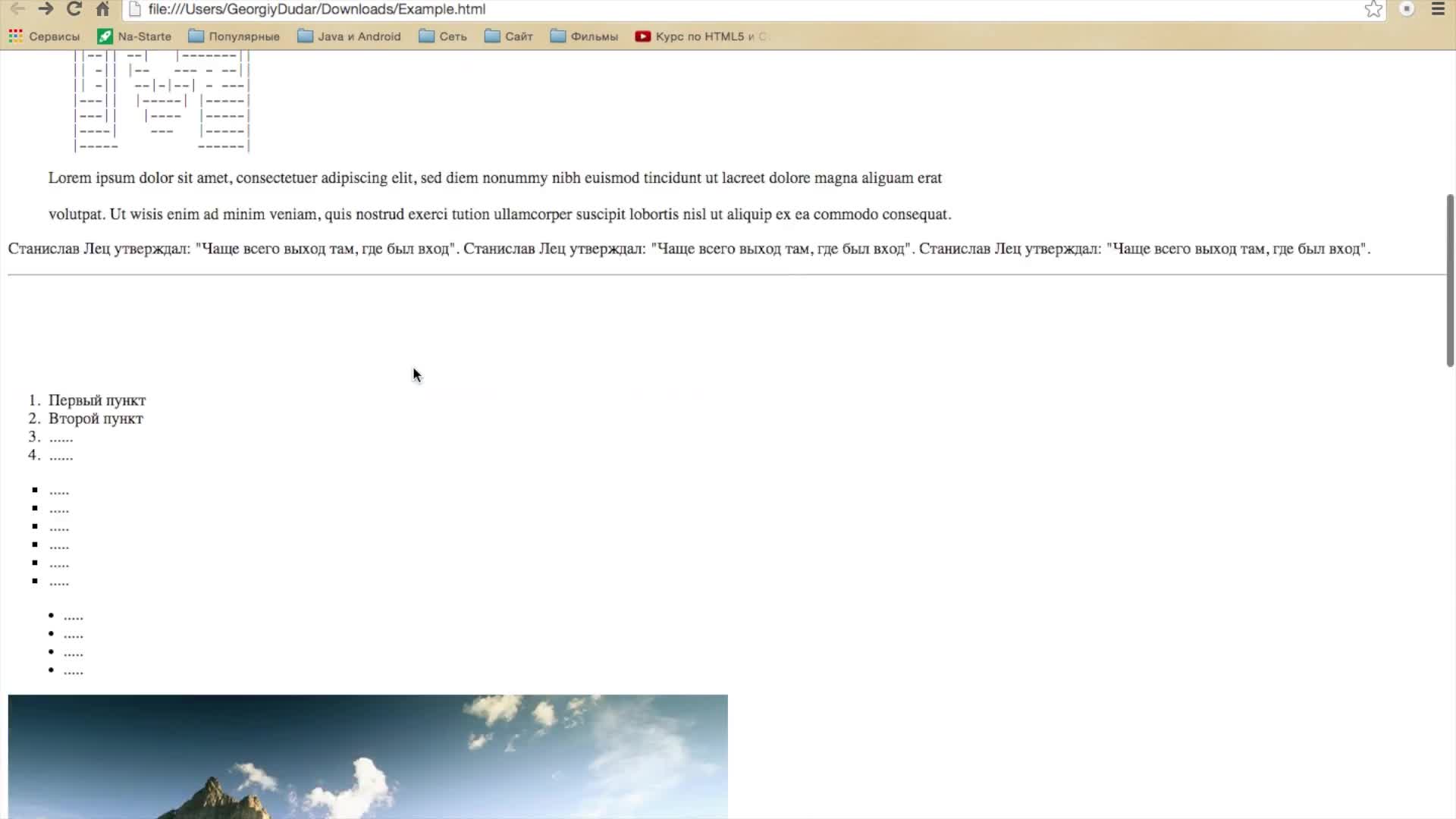1456x819 pixels.
Task: Open the Сервисы apps shortcut
Action: 44,36
